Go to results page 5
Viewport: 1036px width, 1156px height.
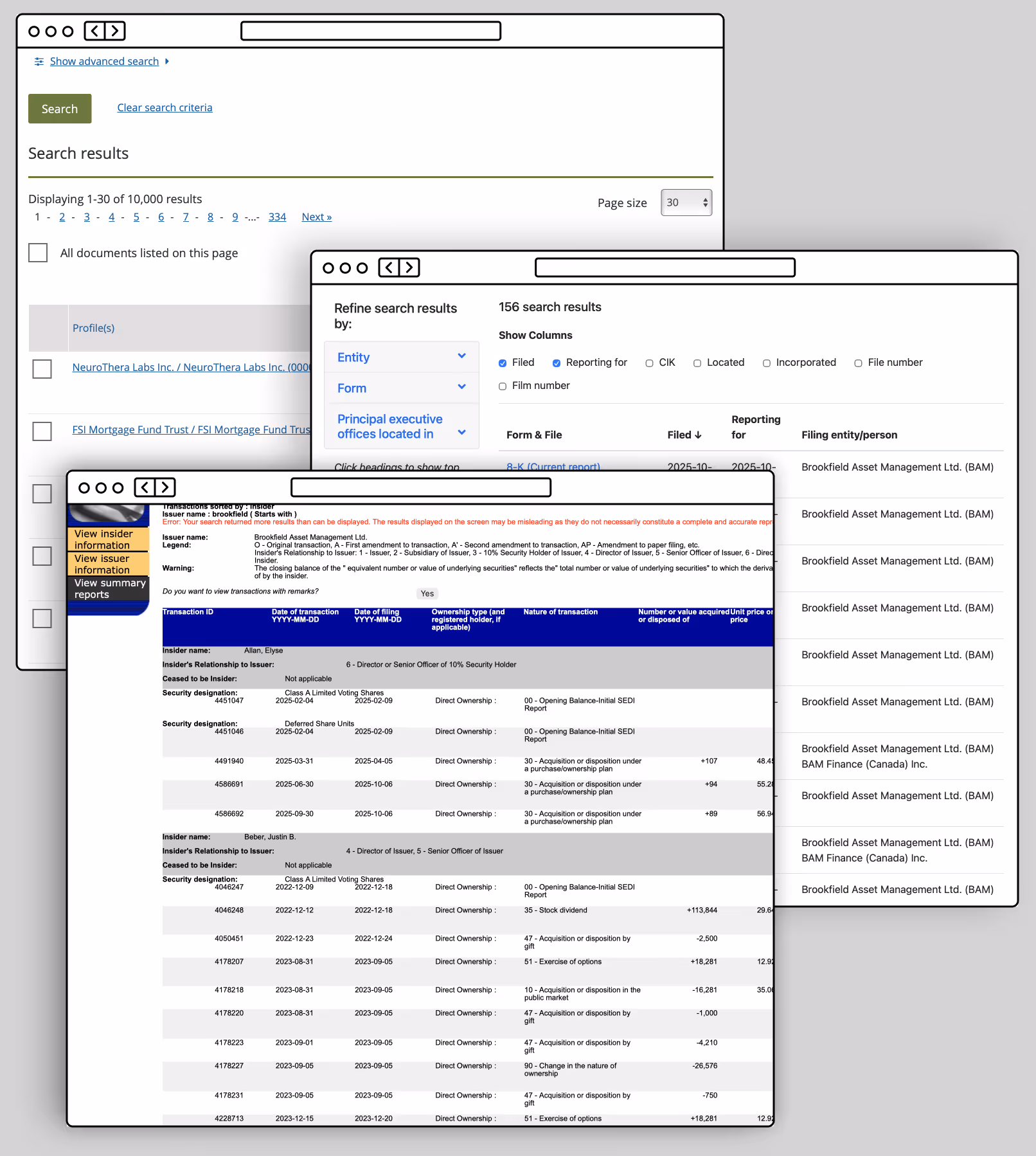click(x=136, y=217)
